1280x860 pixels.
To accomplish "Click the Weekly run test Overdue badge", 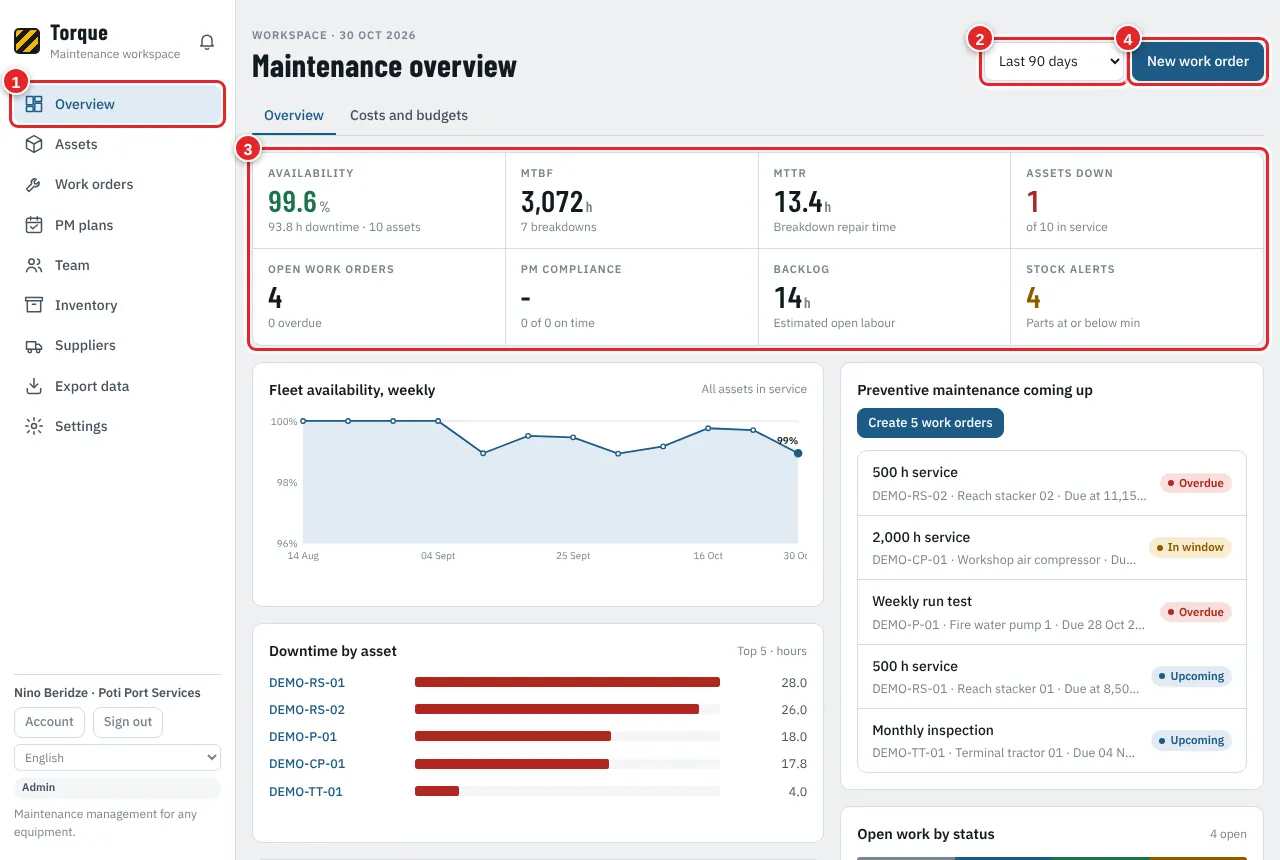I will click(1196, 612).
